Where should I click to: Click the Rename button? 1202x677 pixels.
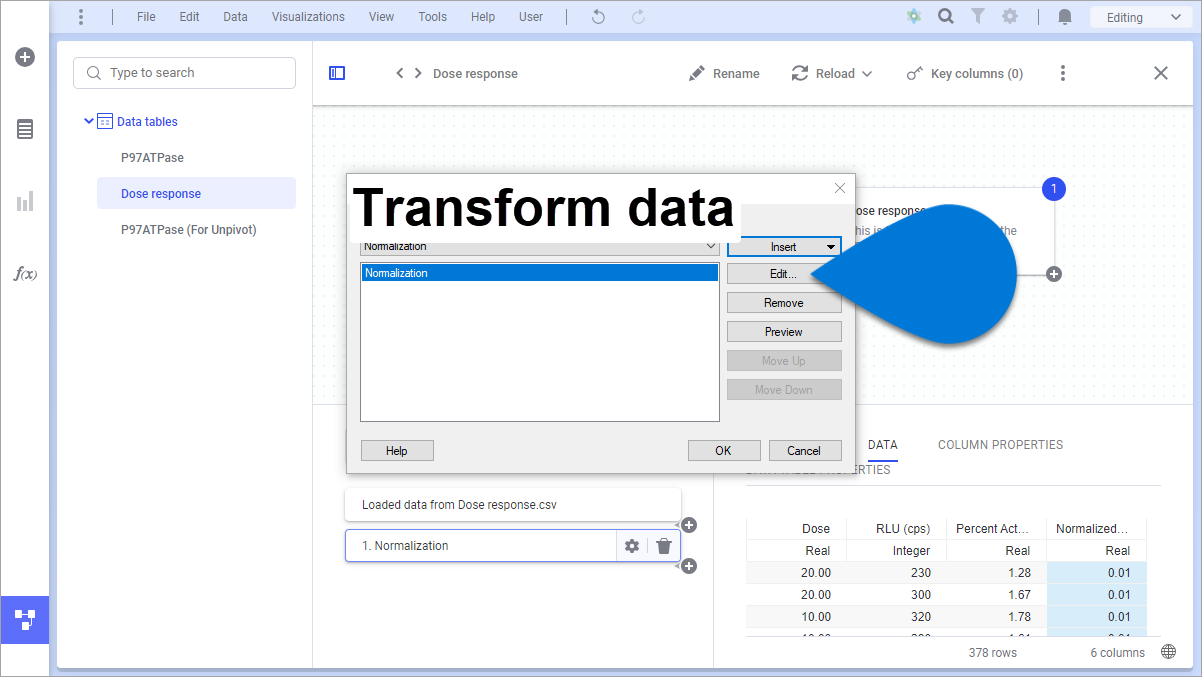coord(724,74)
